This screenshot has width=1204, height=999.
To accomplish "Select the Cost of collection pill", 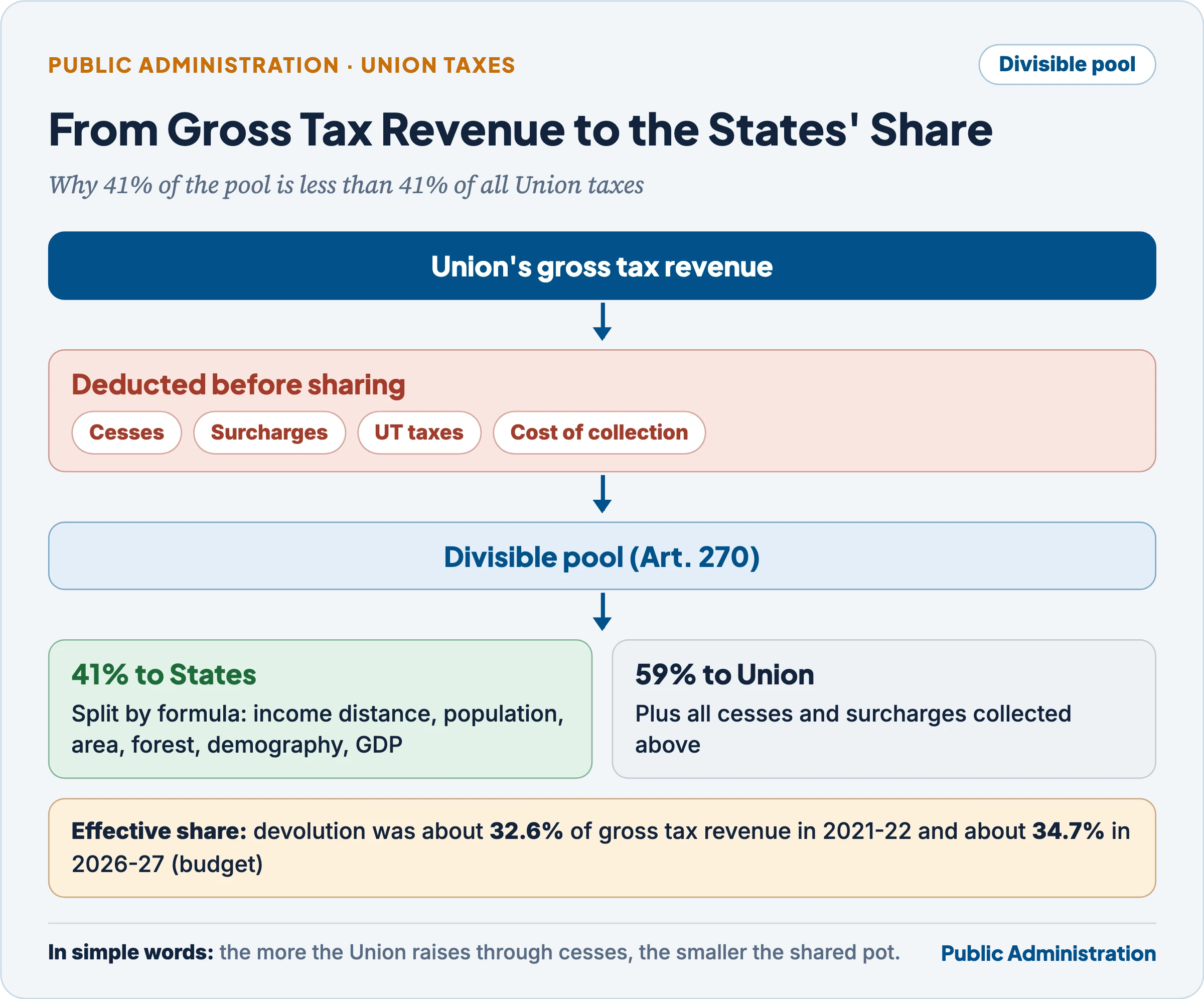I will 599,433.
